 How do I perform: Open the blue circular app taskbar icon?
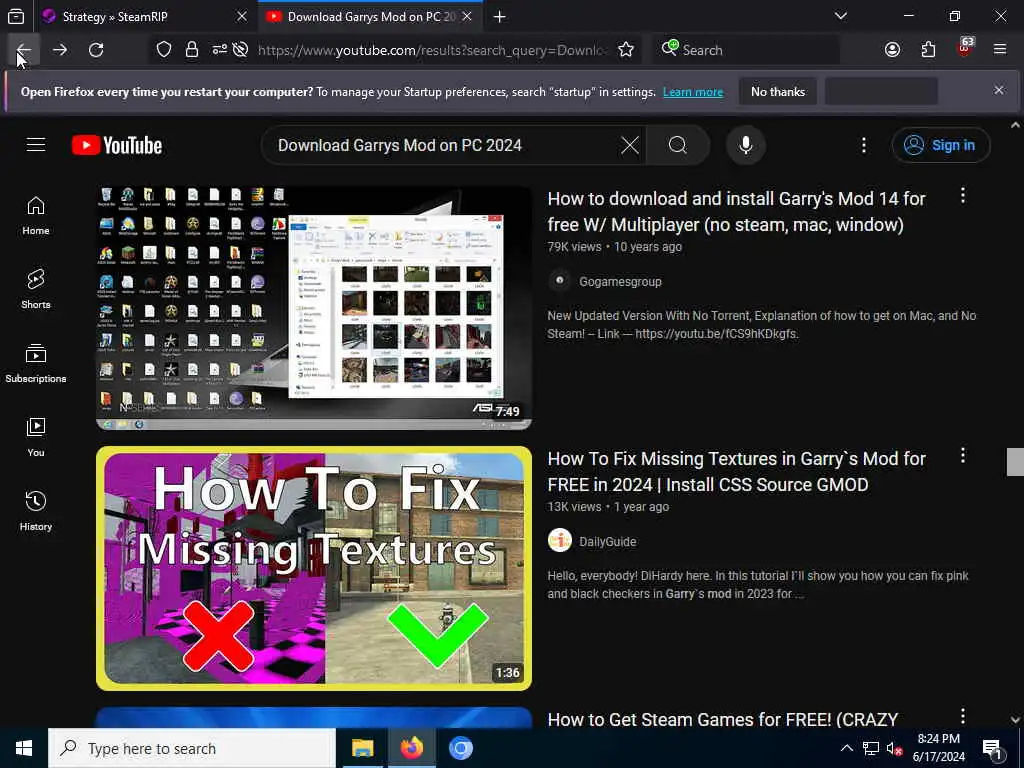(460, 748)
